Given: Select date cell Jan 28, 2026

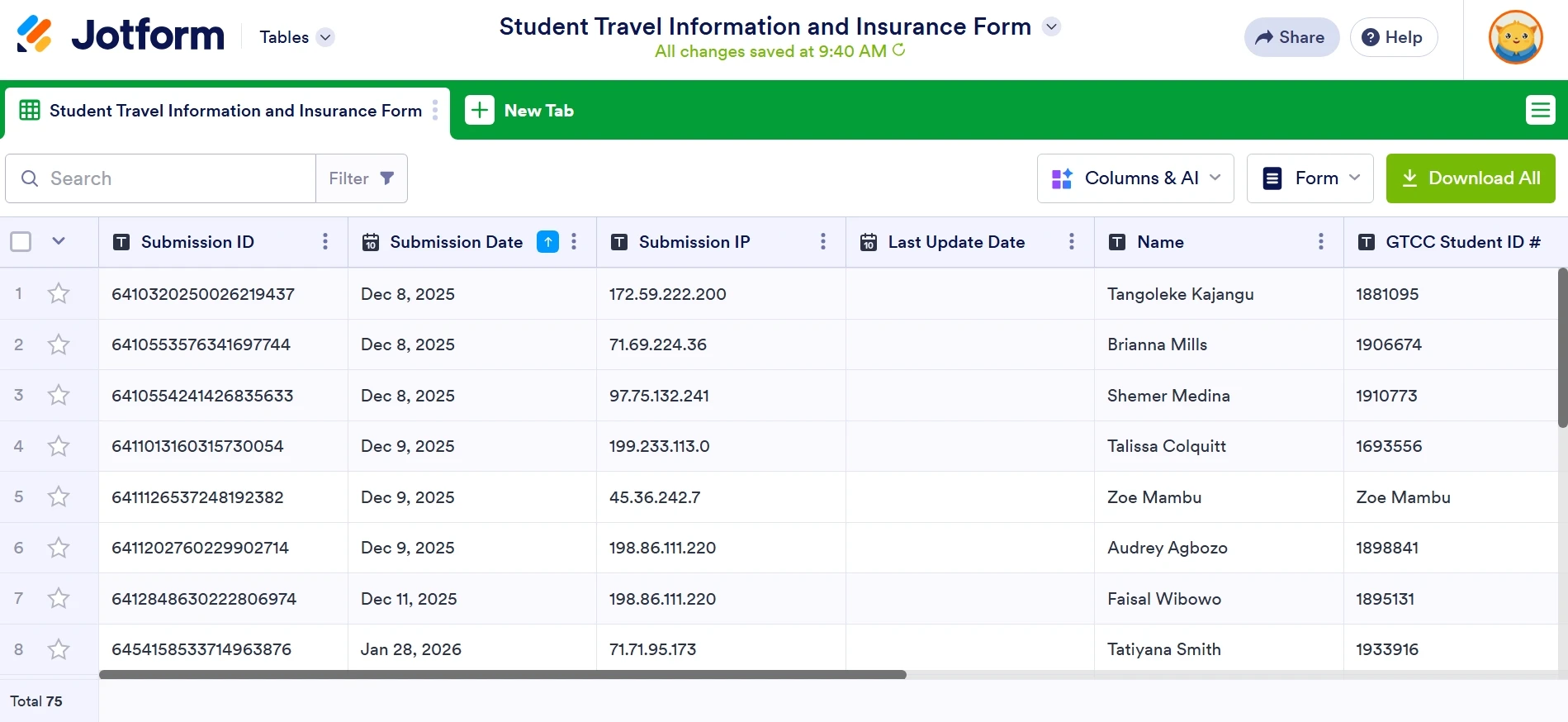Looking at the screenshot, I should (472, 649).
